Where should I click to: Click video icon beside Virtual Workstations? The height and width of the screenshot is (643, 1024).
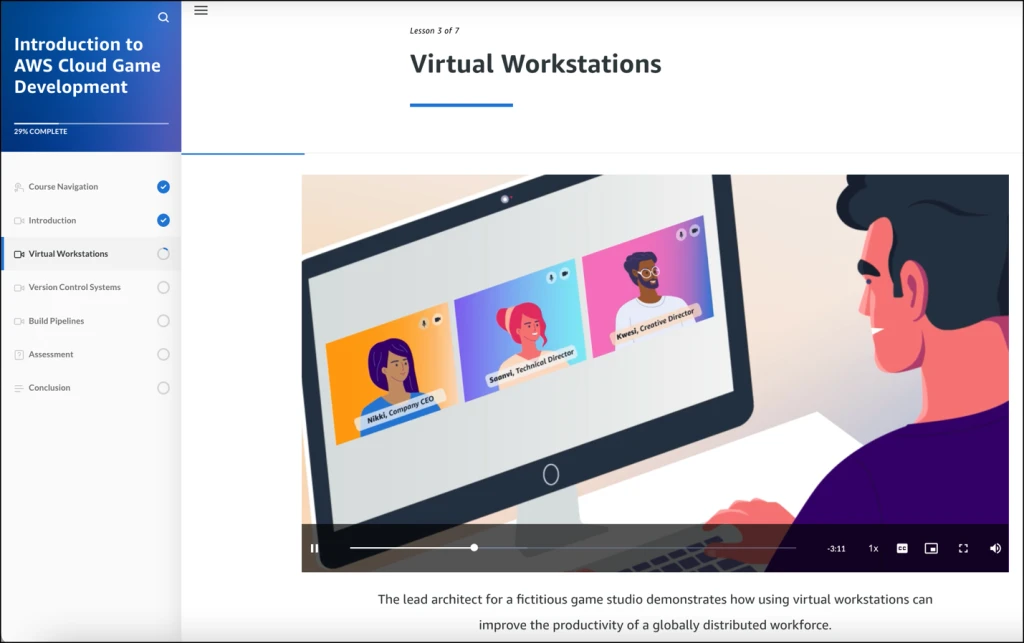pos(19,254)
